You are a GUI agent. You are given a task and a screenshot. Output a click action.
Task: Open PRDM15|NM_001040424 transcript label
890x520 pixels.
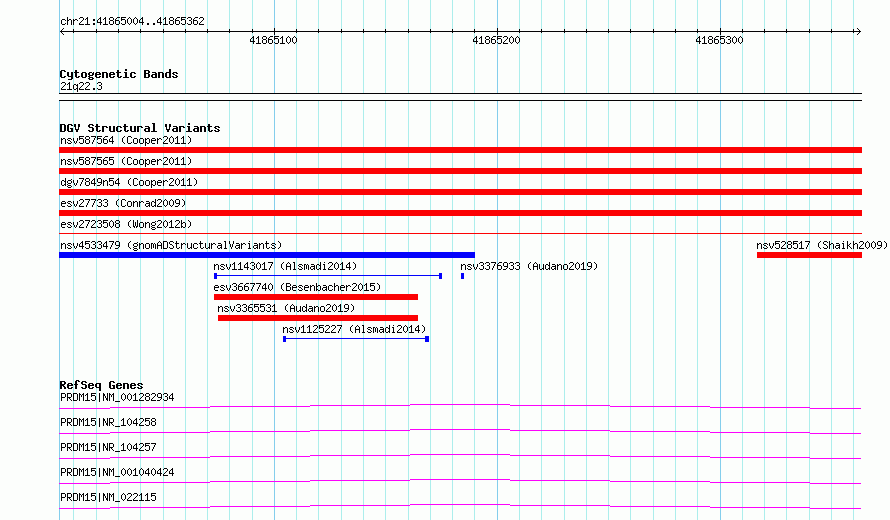point(117,472)
